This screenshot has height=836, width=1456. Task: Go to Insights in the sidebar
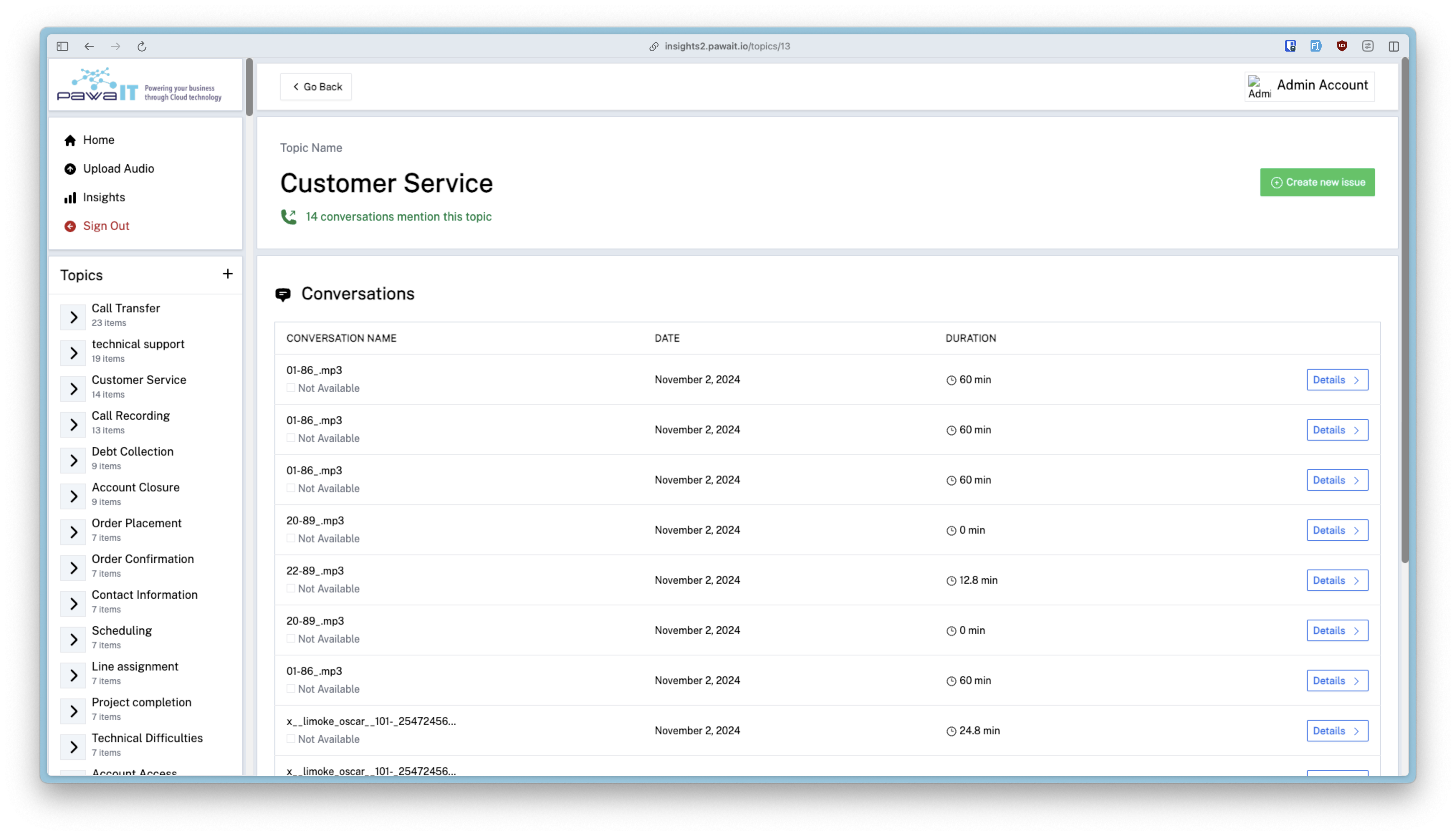pyautogui.click(x=103, y=197)
